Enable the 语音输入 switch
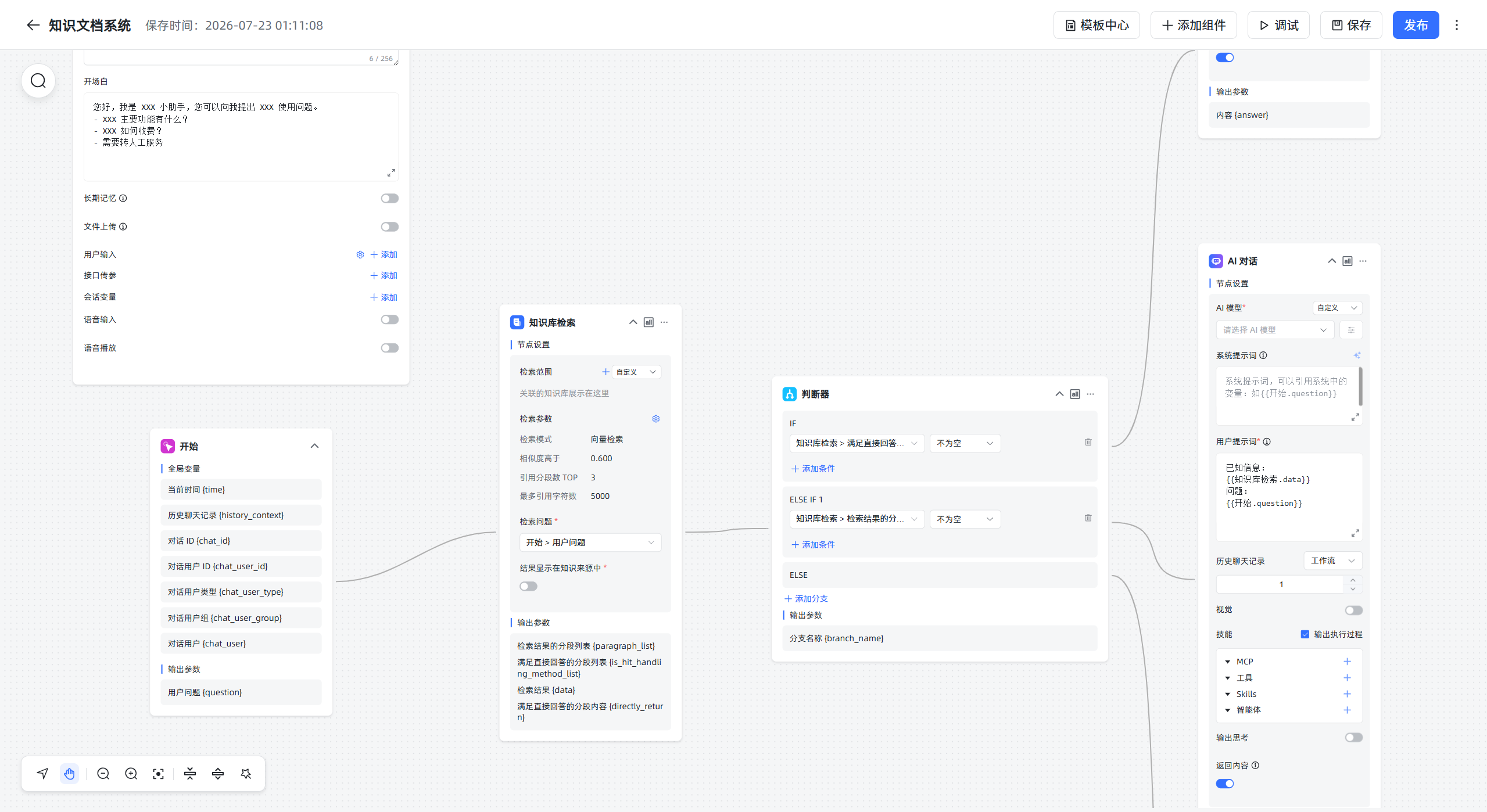The image size is (1487, 812). point(390,319)
